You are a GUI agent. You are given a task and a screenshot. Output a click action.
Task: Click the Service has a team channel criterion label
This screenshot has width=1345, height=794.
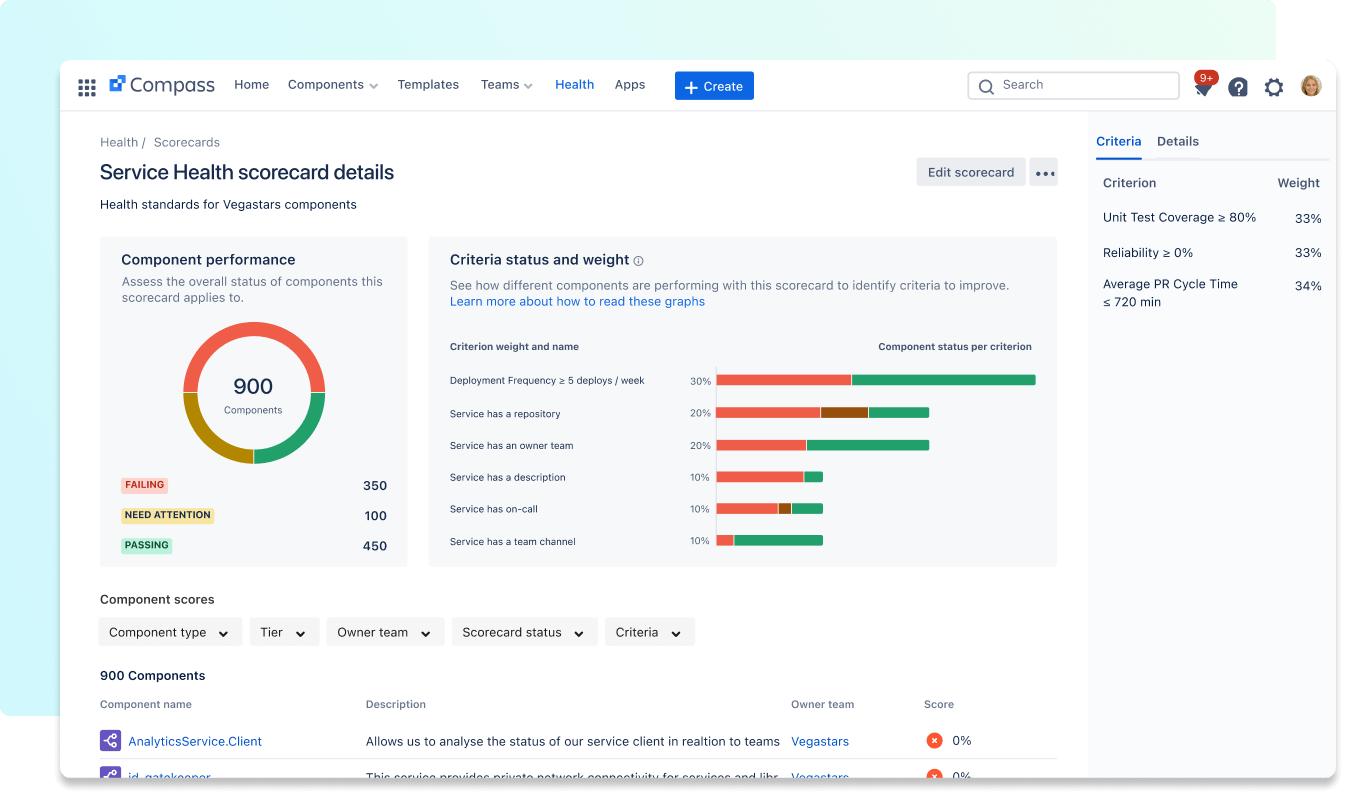[513, 542]
